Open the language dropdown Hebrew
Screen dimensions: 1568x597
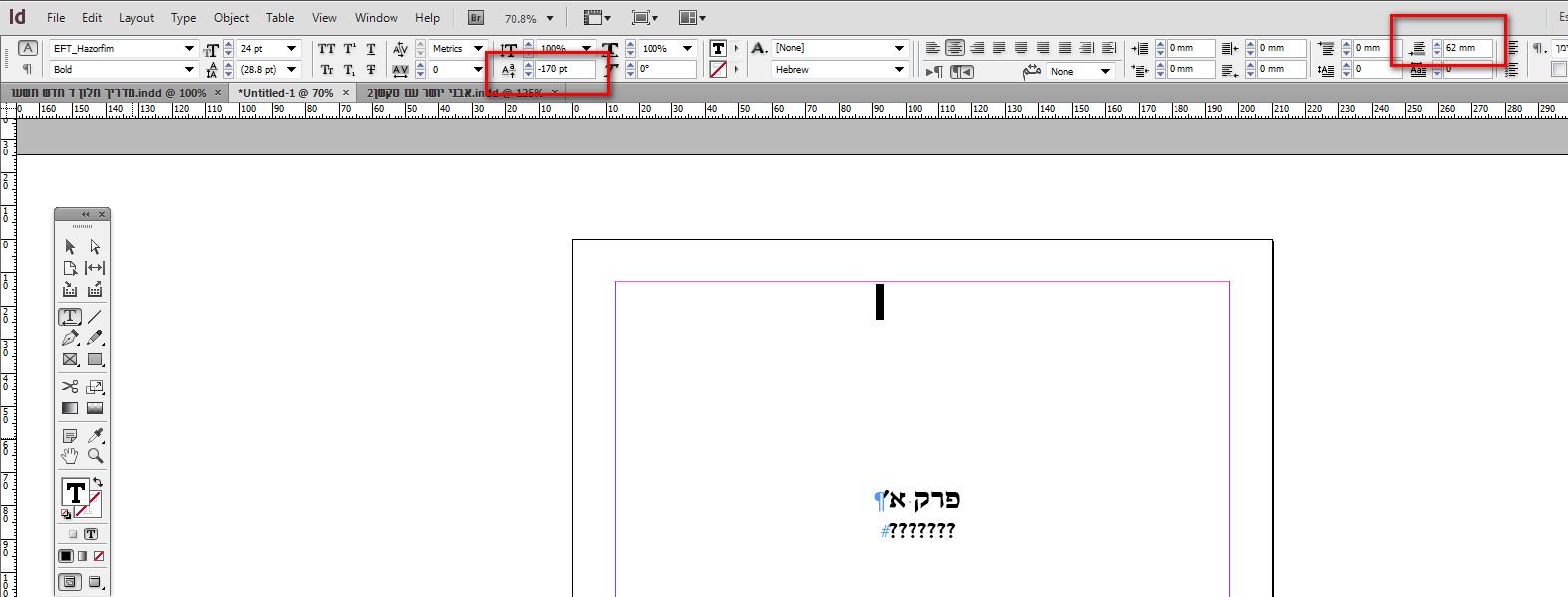click(899, 69)
